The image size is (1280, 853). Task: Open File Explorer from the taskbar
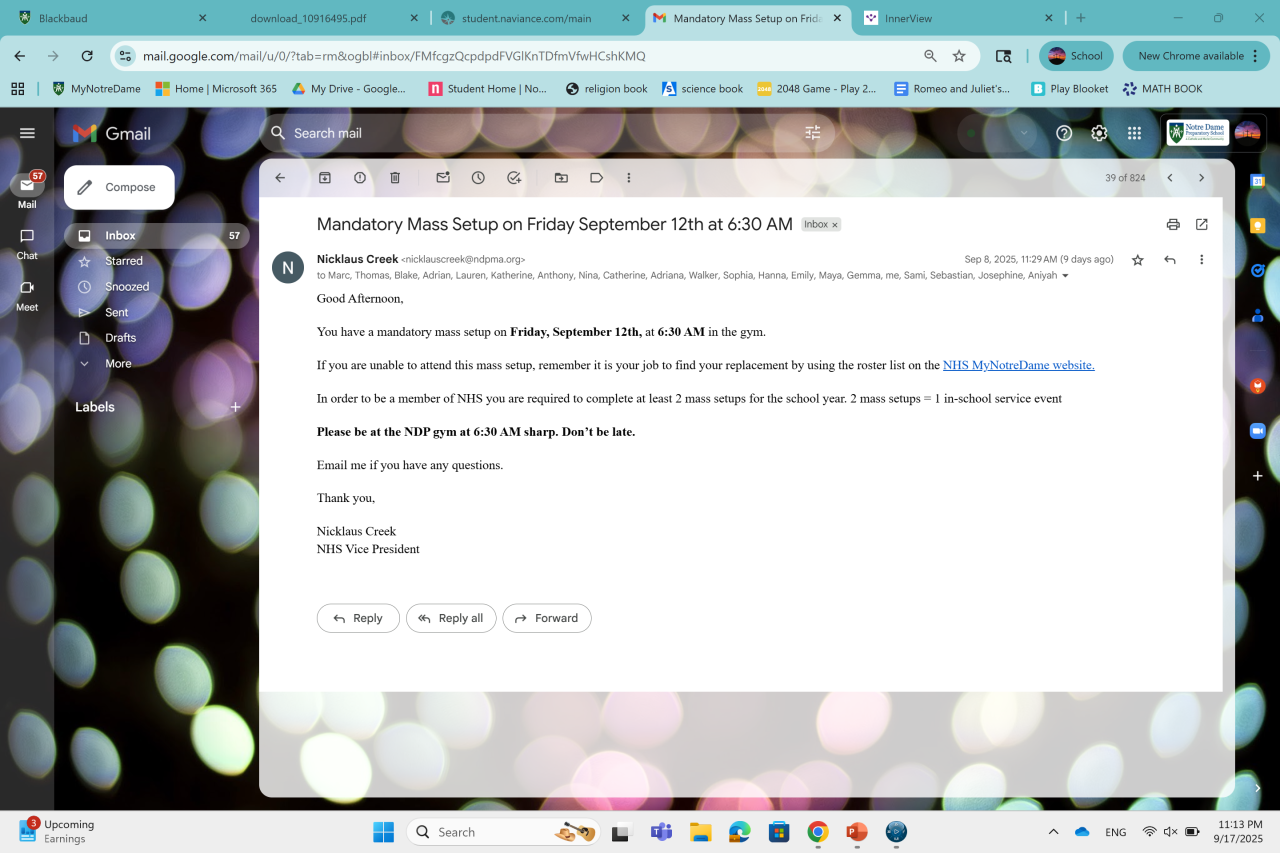coord(700,832)
